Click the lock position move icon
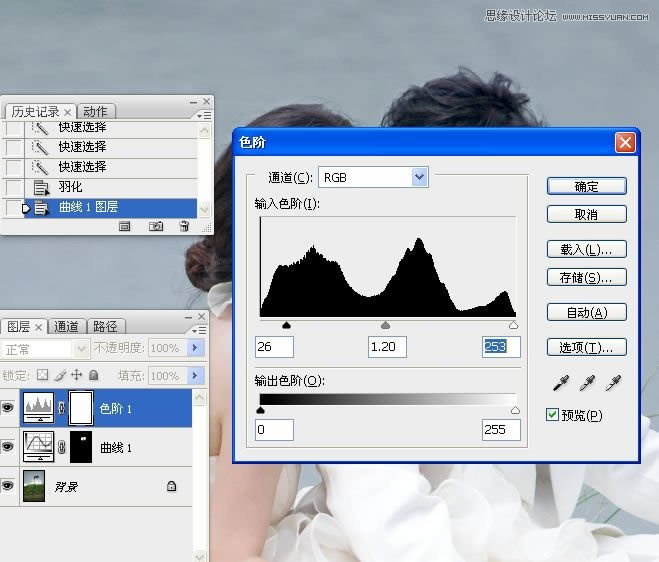The height and width of the screenshot is (562, 659). [75, 376]
